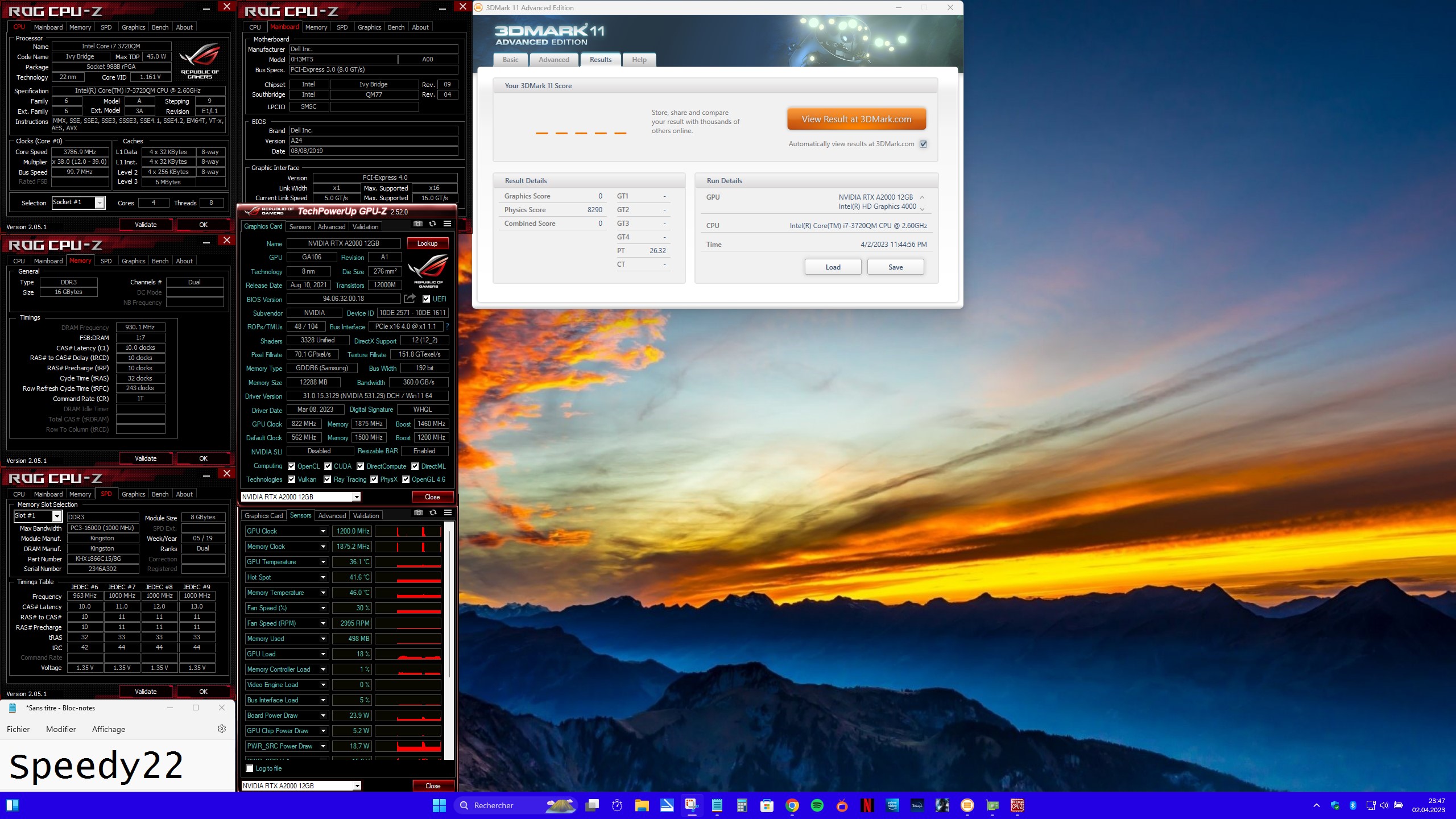This screenshot has width=1456, height=819.
Task: Open the Validation tab in GPU-Z Graphics Card
Action: point(365,226)
